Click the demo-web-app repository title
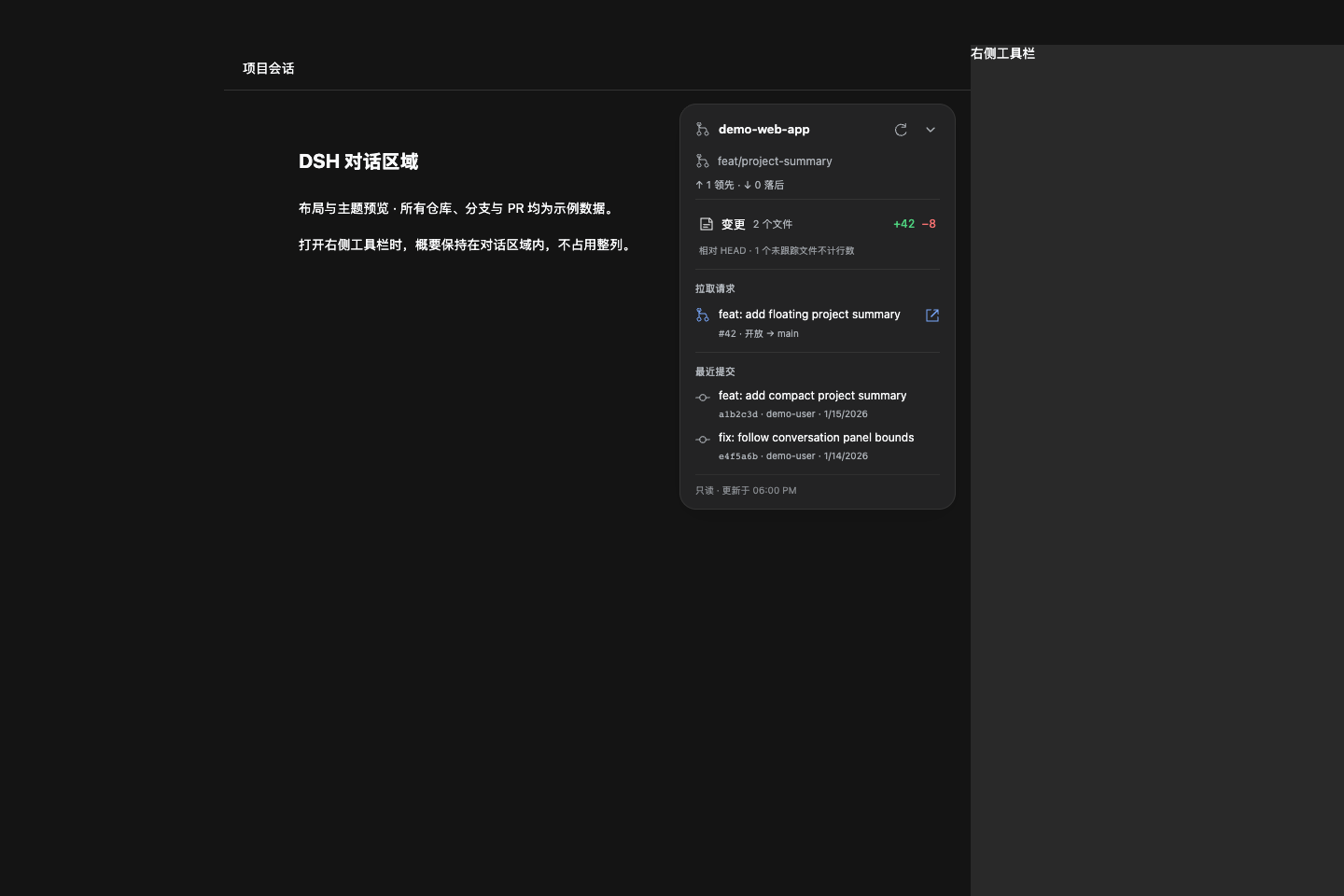 pyautogui.click(x=764, y=130)
